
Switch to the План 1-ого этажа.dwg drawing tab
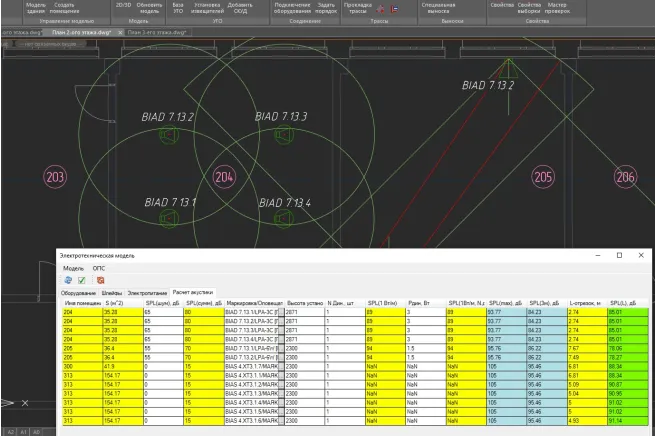[85, 32]
